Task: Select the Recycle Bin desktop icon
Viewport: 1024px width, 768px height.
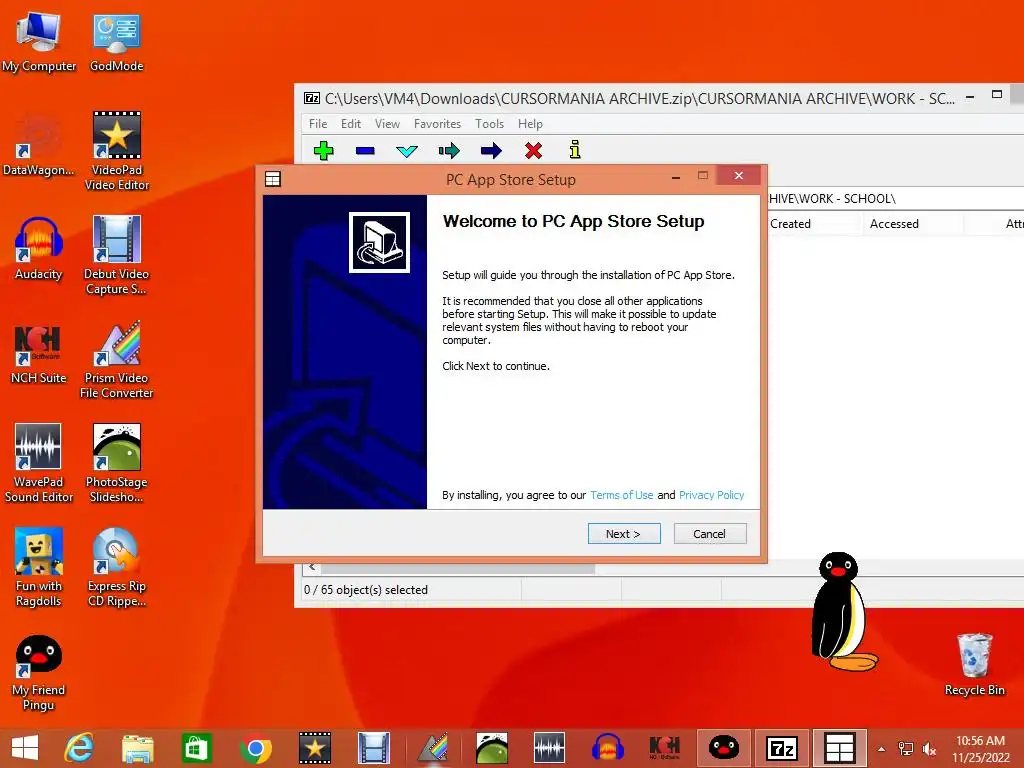Action: (x=974, y=664)
